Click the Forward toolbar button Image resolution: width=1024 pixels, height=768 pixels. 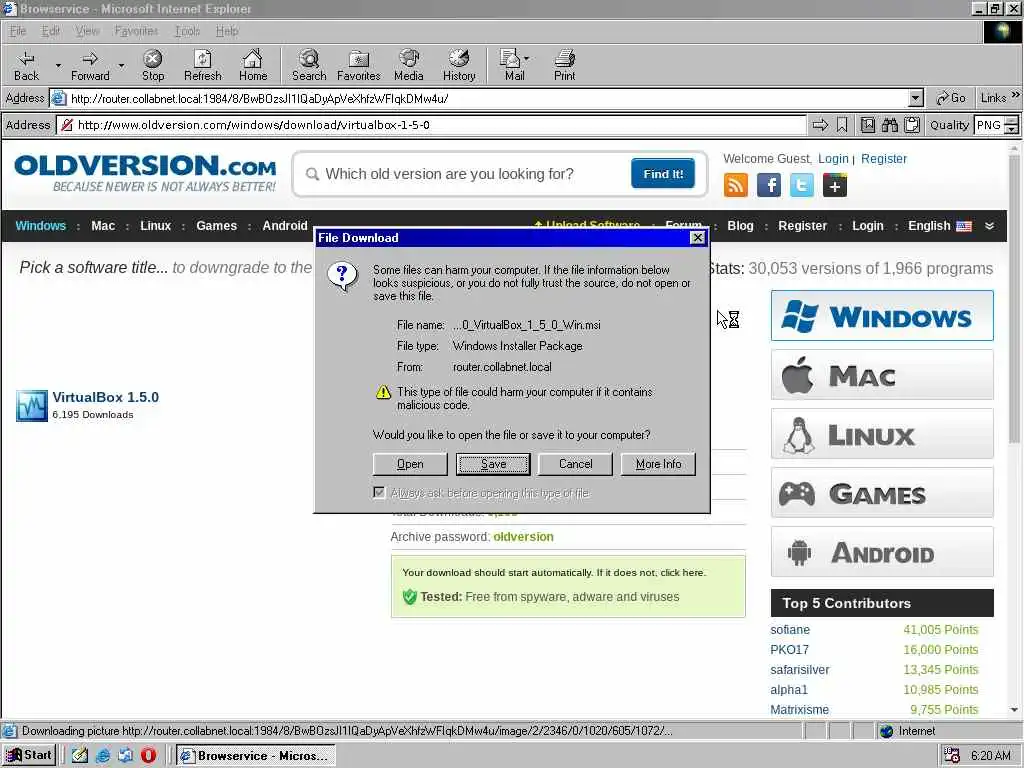[90, 65]
